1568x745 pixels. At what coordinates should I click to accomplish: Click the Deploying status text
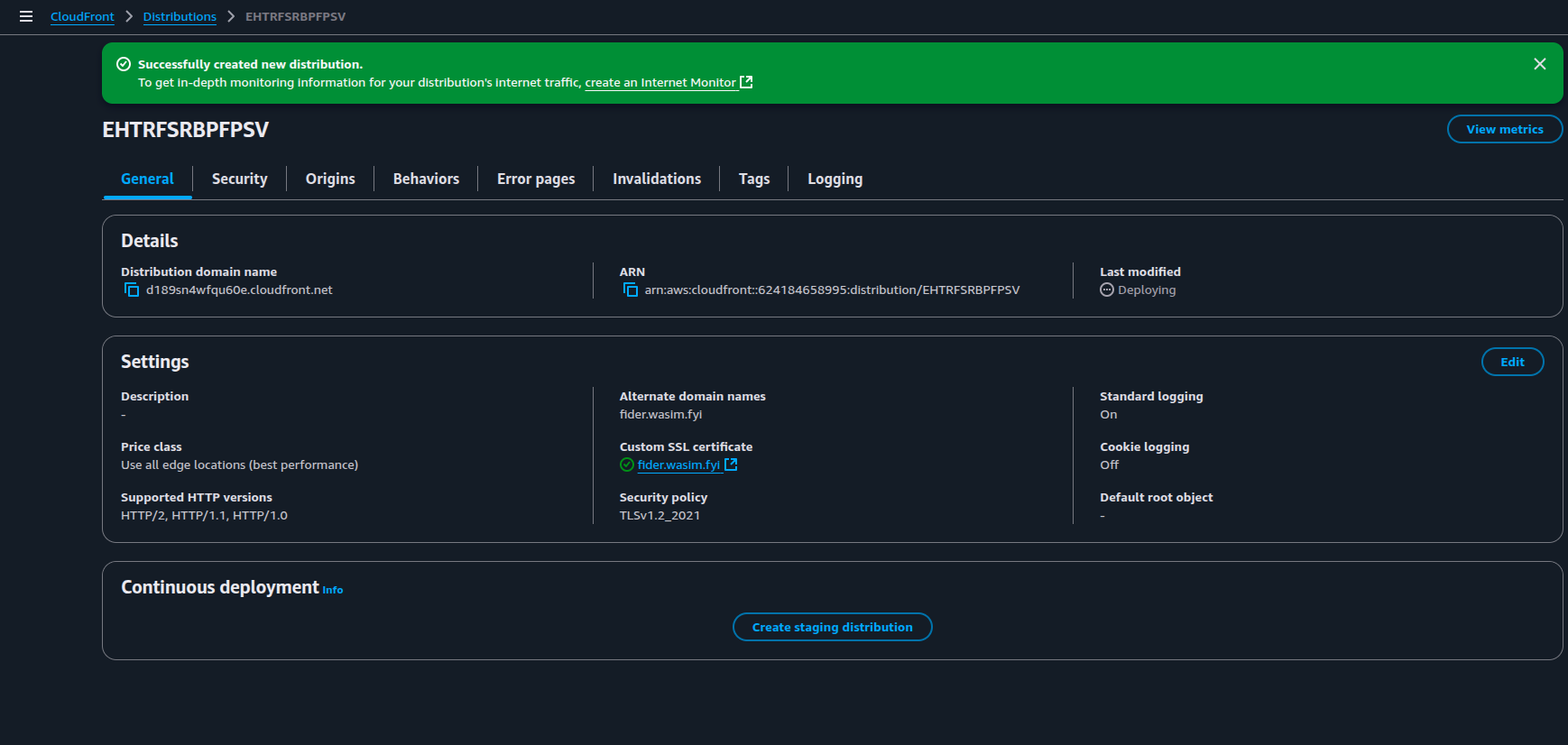coord(1147,290)
